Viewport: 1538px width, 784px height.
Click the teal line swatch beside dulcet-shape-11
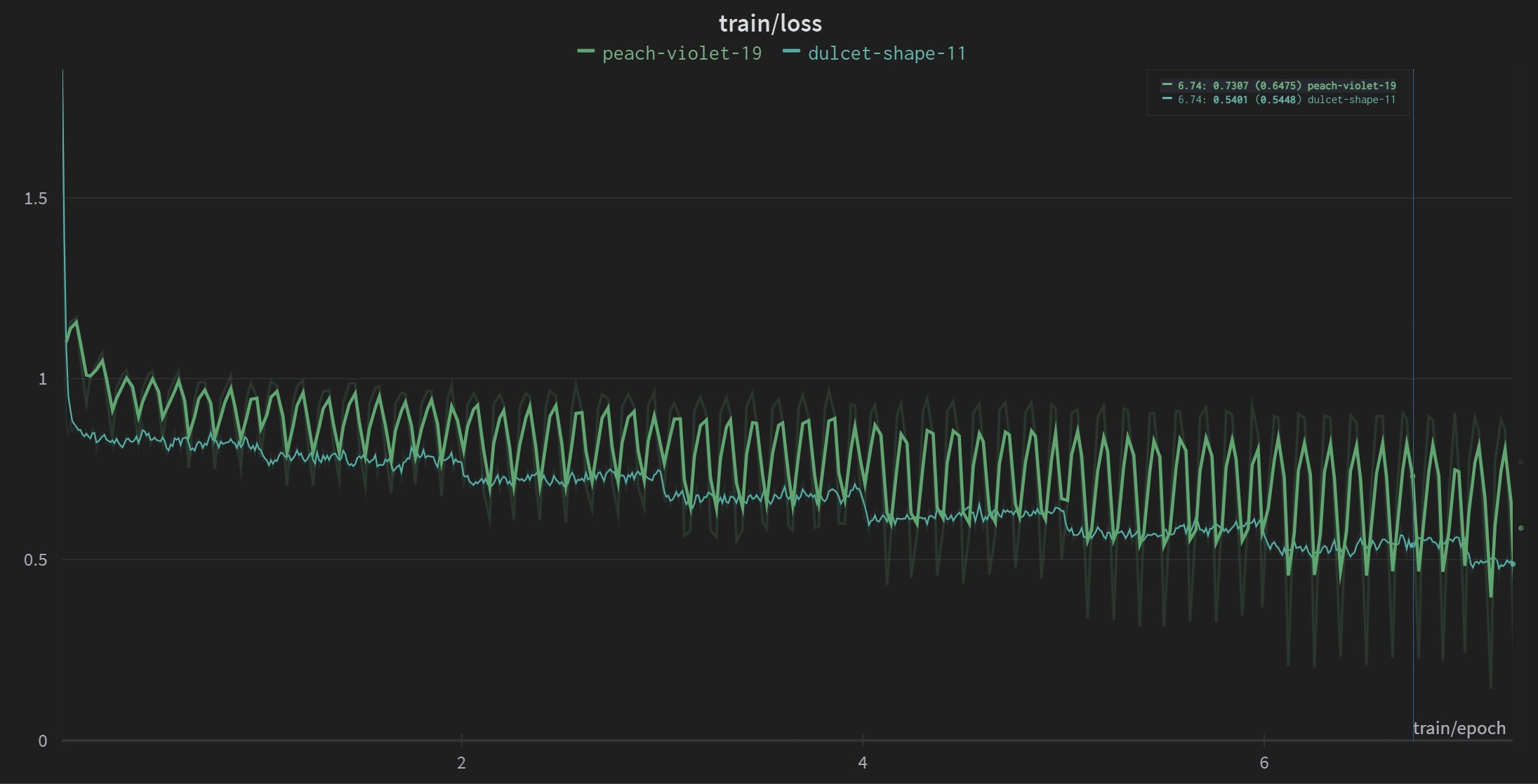pos(791,52)
